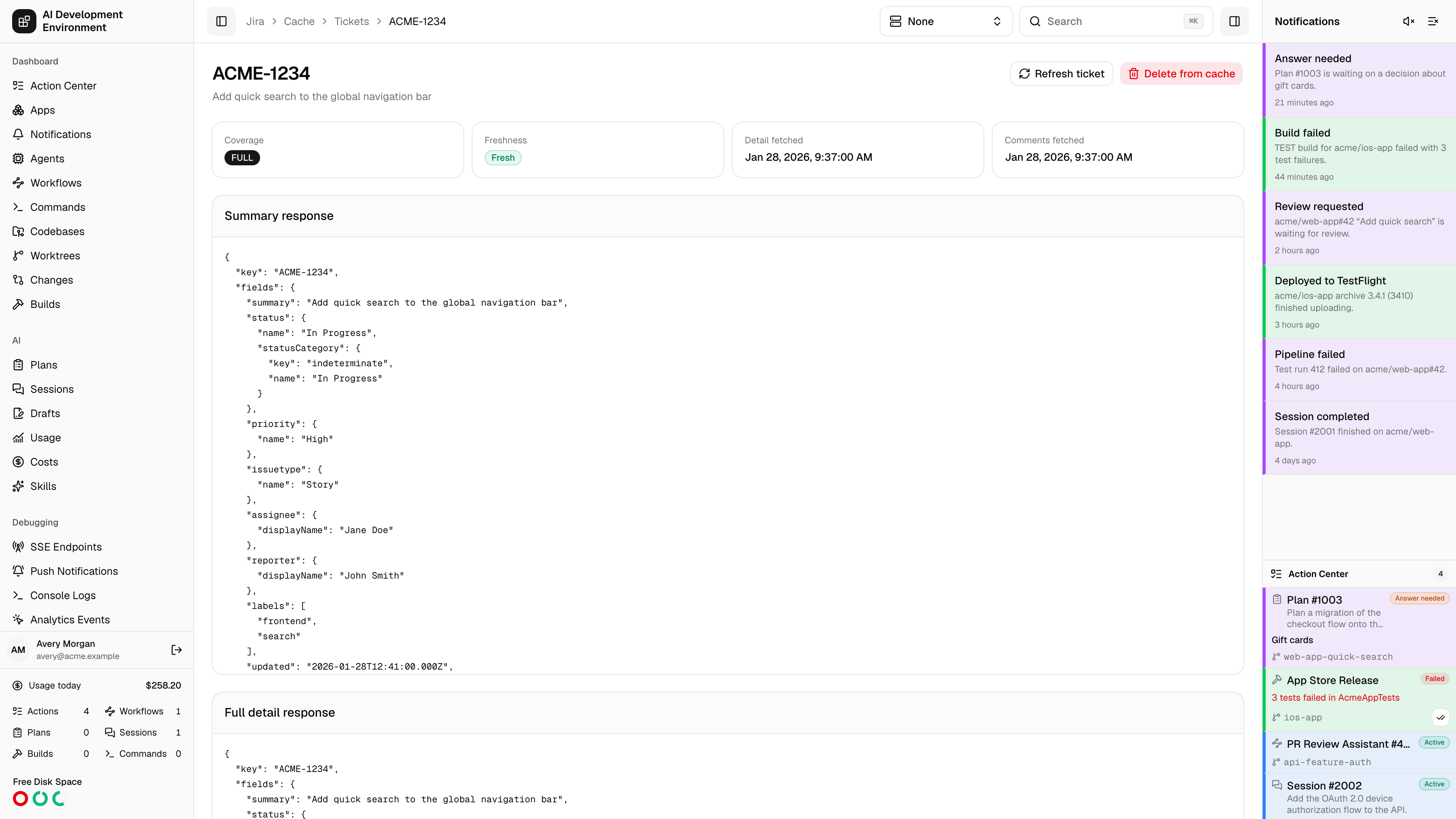1456x819 pixels.
Task: Open PR Review Assistant action card
Action: point(1359,752)
